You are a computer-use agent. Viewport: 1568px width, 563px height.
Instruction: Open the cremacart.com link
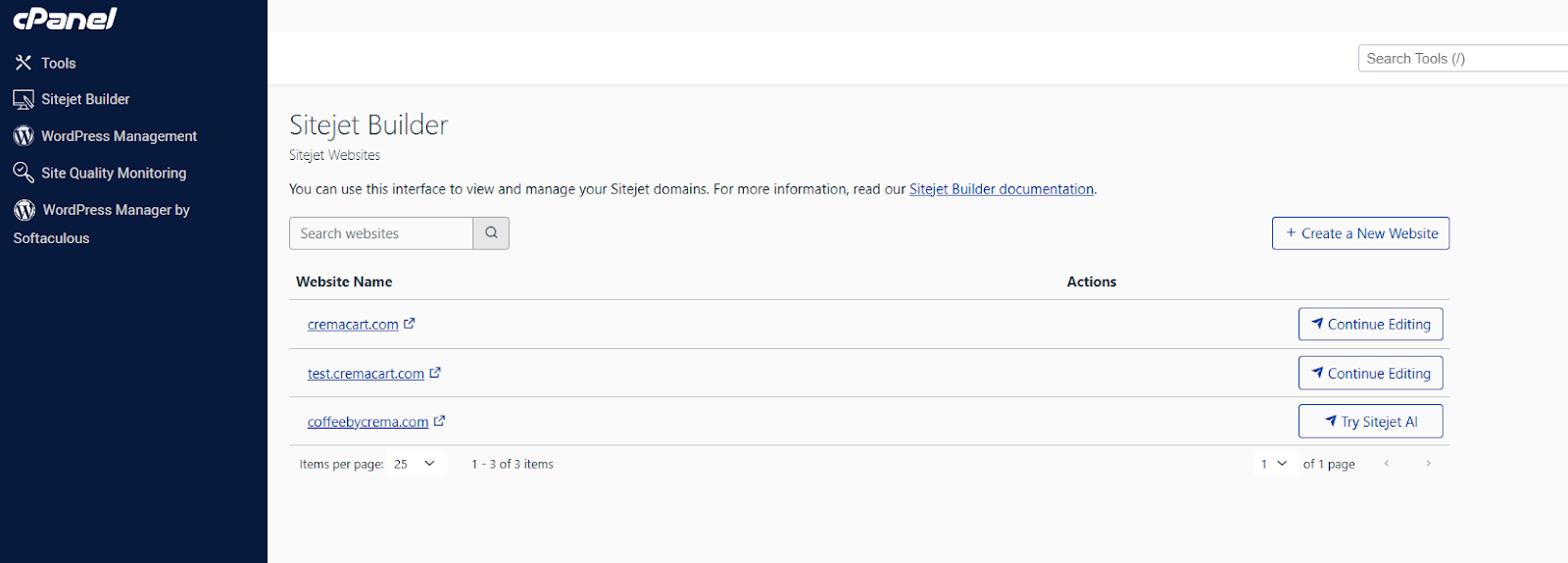pos(353,325)
